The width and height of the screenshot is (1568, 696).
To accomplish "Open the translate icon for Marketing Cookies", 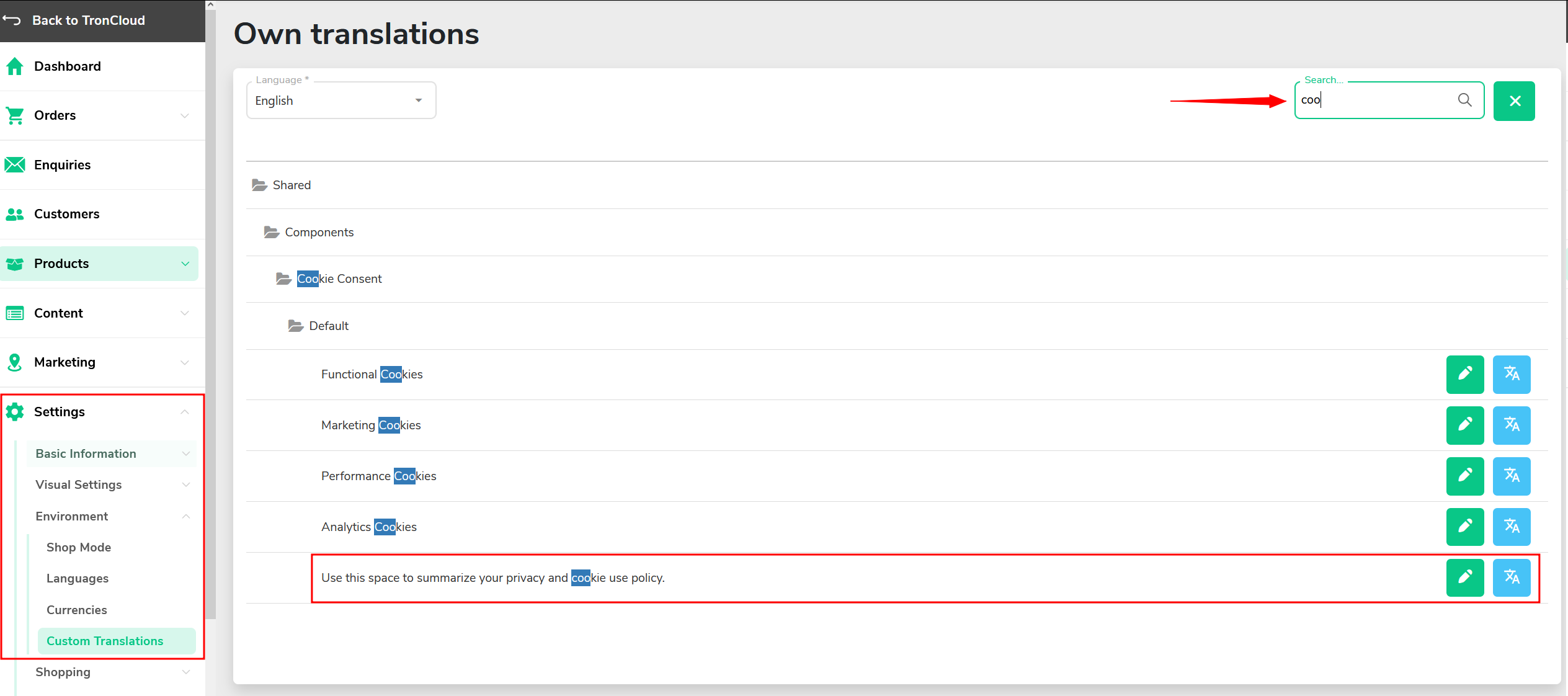I will 1511,425.
